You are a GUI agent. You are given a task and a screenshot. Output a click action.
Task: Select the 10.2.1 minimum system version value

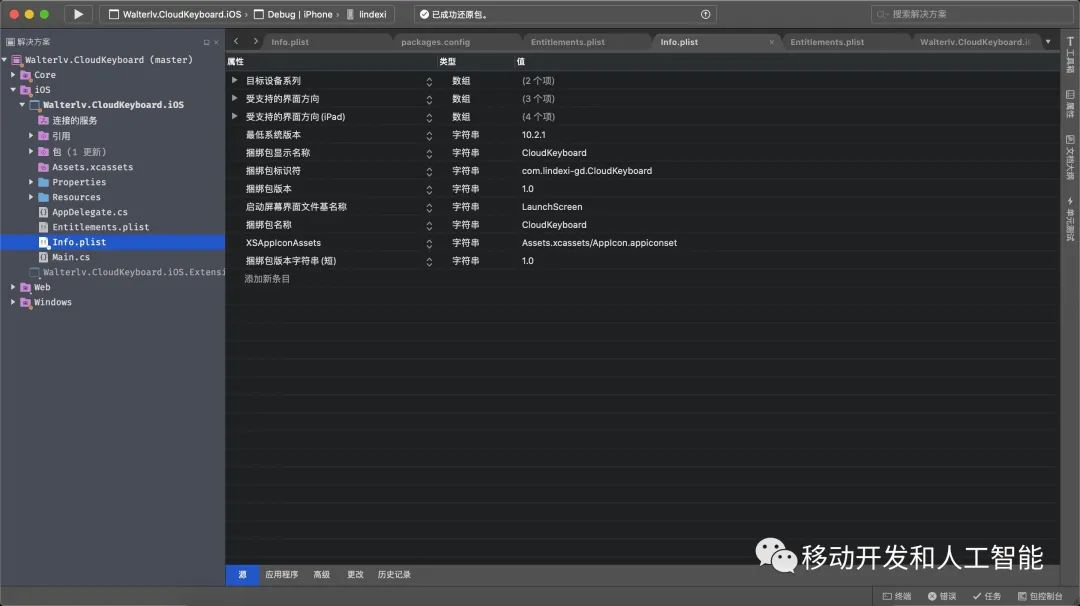coord(534,135)
